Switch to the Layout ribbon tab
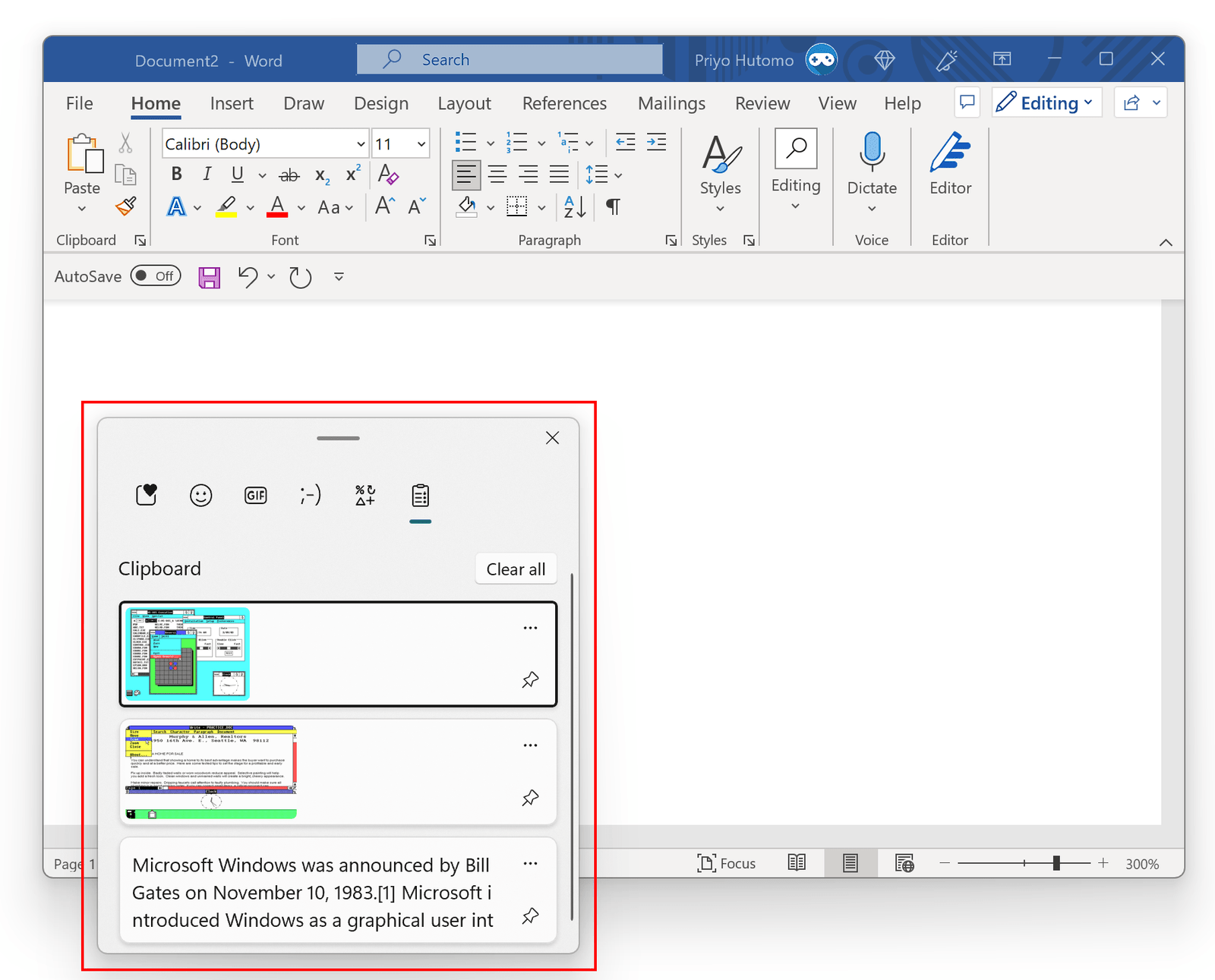Screen dimensions: 1215x980 [x=464, y=103]
